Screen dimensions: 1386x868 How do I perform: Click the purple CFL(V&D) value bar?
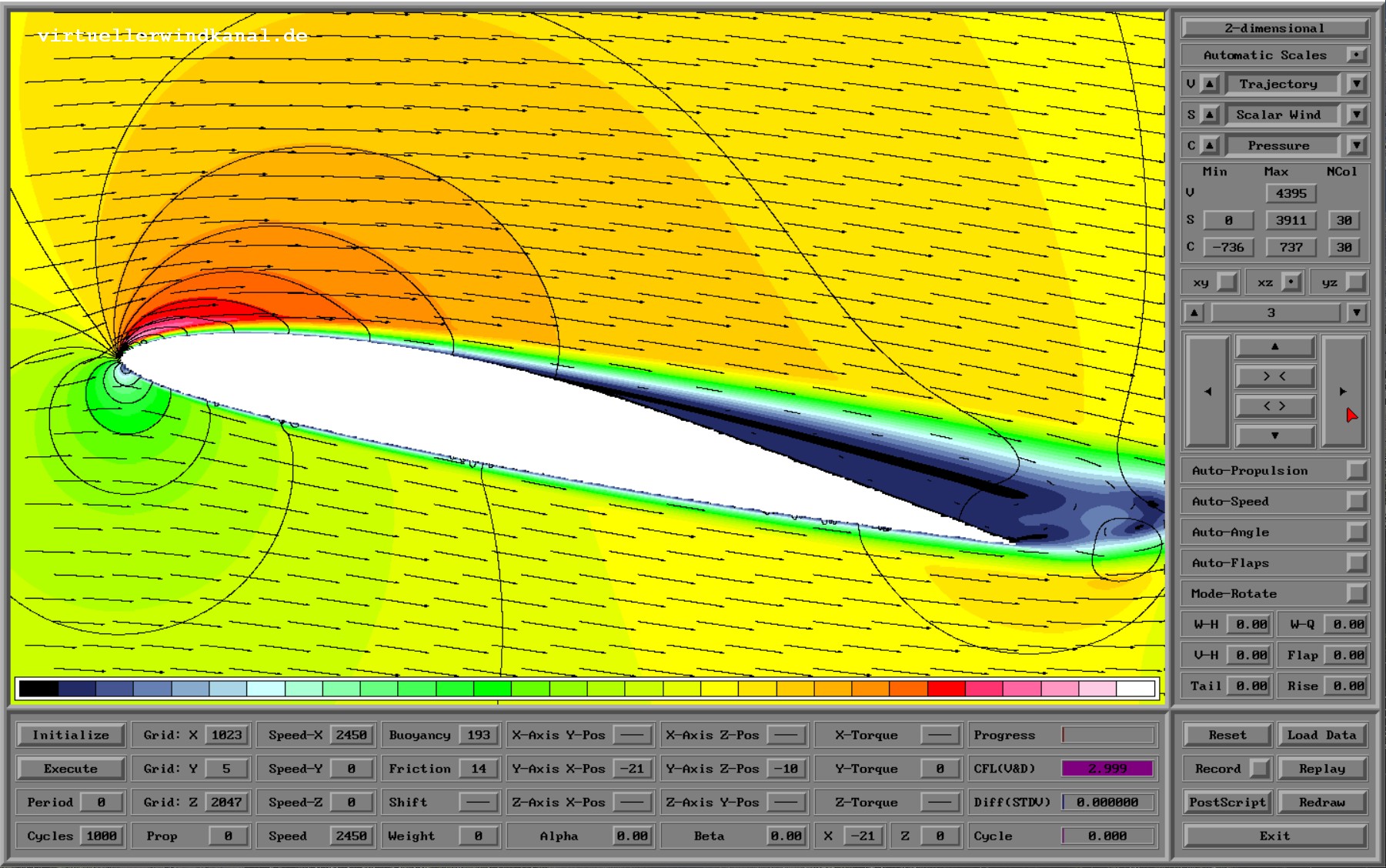point(1108,768)
